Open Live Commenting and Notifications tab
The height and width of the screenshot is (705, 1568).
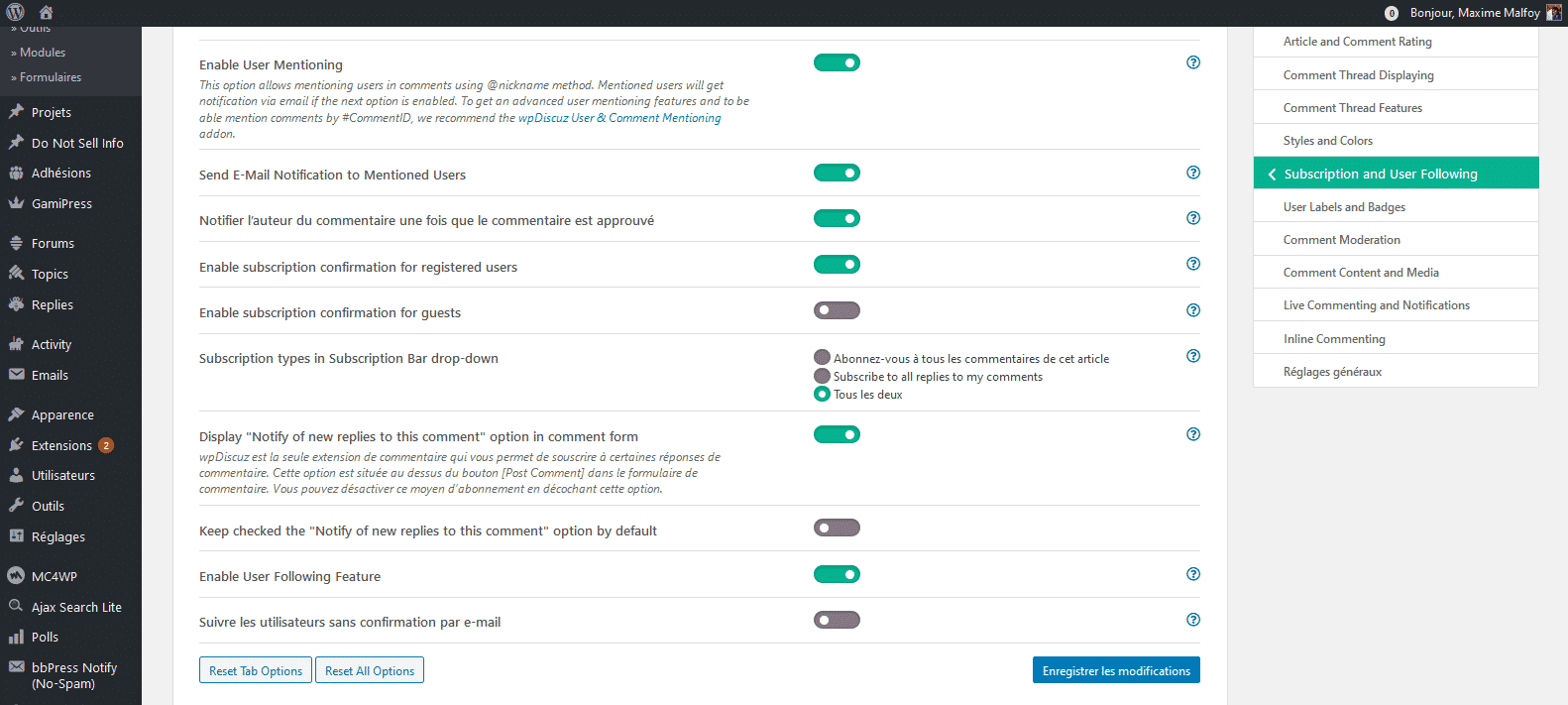tap(1396, 304)
